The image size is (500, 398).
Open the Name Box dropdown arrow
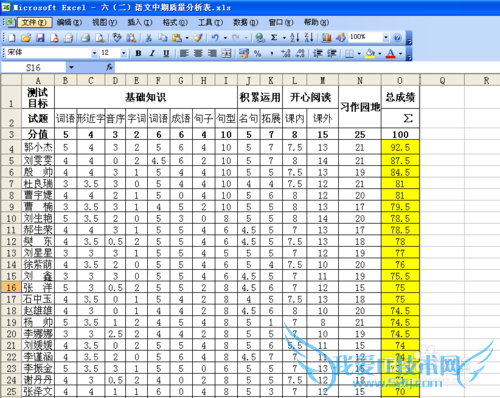click(71, 68)
